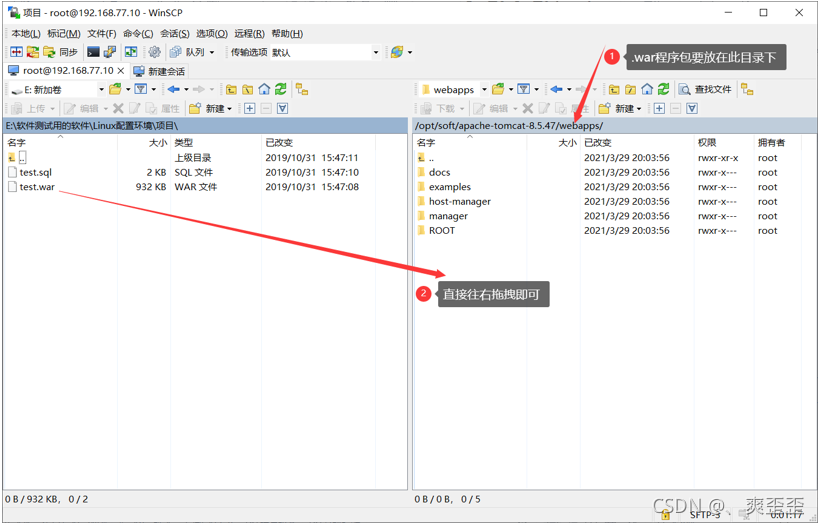Screen dimensions: 819x525
Task: Open remote 新建 new dropdown
Action: coord(620,109)
